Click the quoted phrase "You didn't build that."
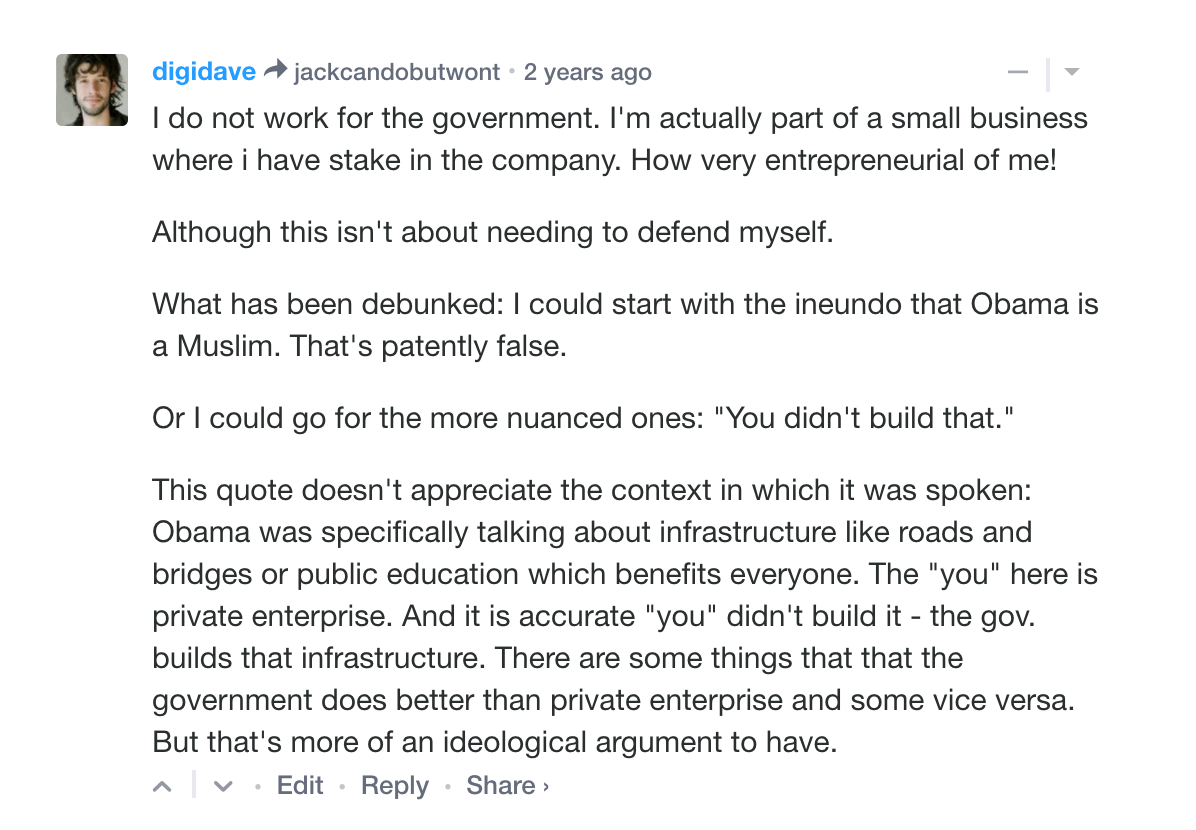1196x830 pixels. pyautogui.click(x=860, y=419)
